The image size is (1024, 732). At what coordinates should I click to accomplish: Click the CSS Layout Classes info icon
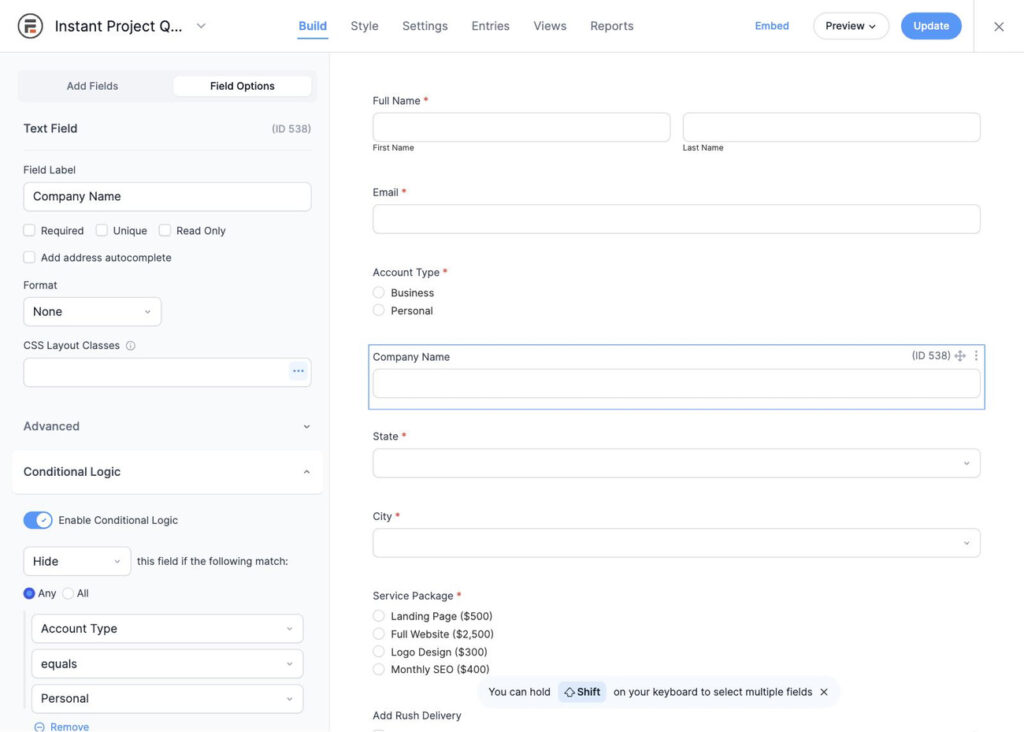click(131, 345)
